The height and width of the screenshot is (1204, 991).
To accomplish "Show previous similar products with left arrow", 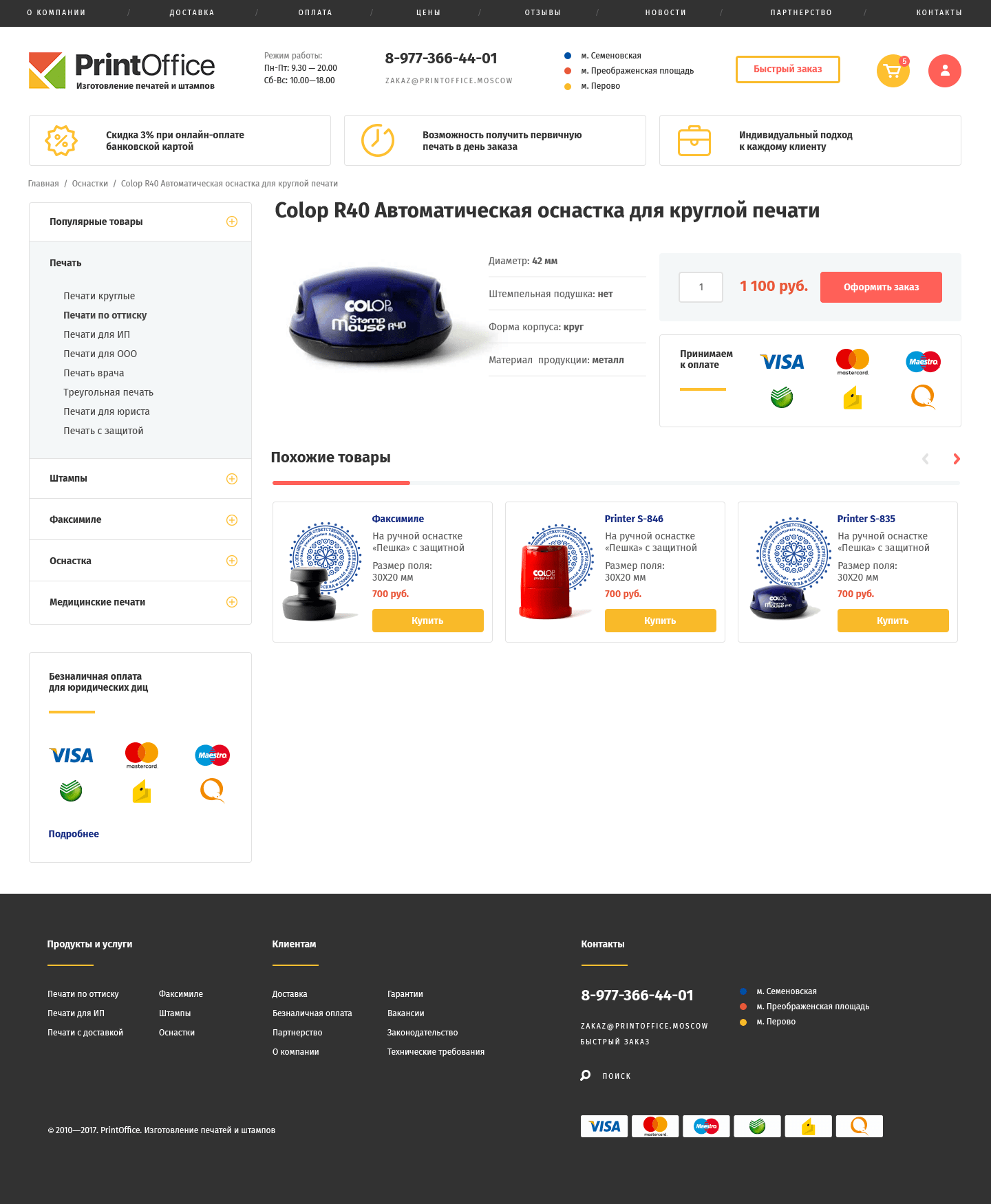I will [926, 459].
